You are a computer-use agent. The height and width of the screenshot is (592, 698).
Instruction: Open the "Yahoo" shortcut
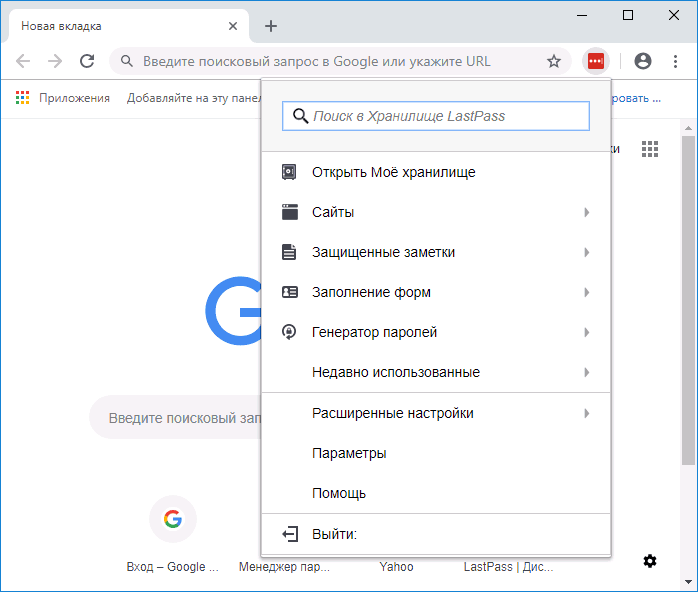click(396, 567)
